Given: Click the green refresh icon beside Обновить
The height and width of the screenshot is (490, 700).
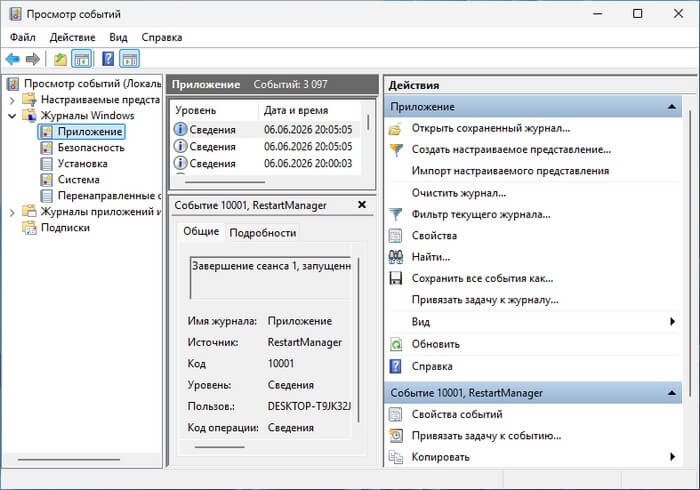Looking at the screenshot, I should [x=396, y=345].
